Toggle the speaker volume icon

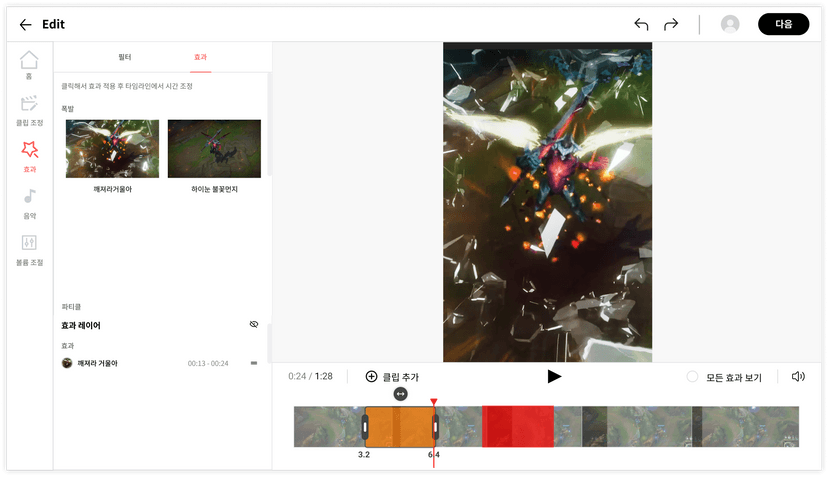pyautogui.click(x=798, y=377)
